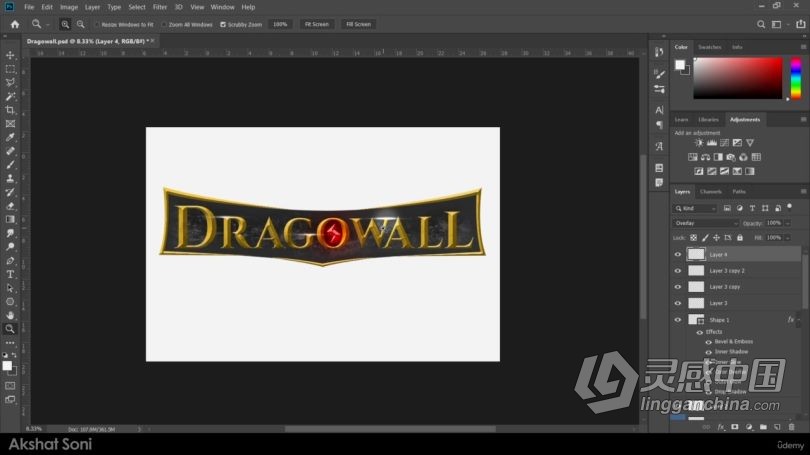810x455 pixels.
Task: Add a layer mask using bottom icon
Action: [x=735, y=427]
